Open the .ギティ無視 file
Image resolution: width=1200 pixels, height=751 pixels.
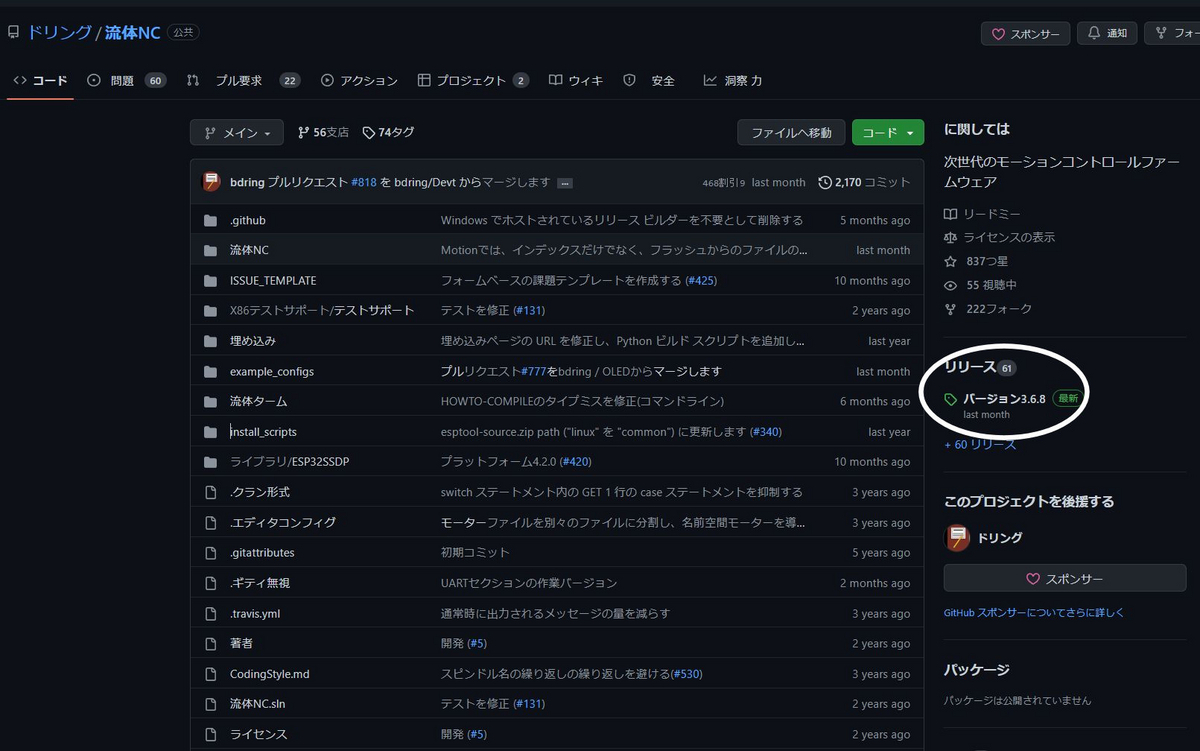[260, 583]
